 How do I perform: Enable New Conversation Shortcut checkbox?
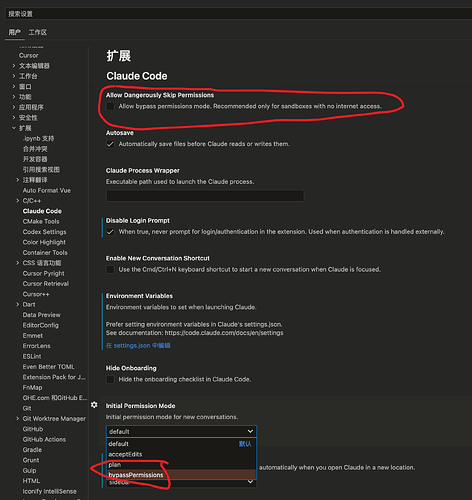coord(110,269)
